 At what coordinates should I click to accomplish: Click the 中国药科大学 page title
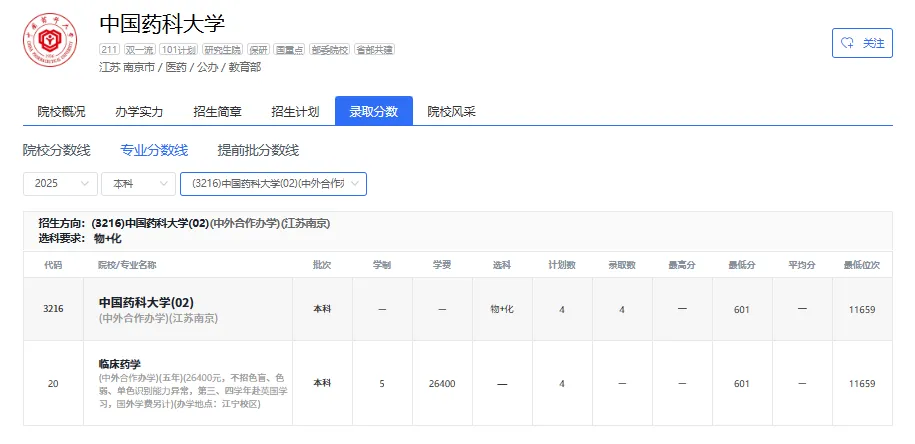(162, 24)
